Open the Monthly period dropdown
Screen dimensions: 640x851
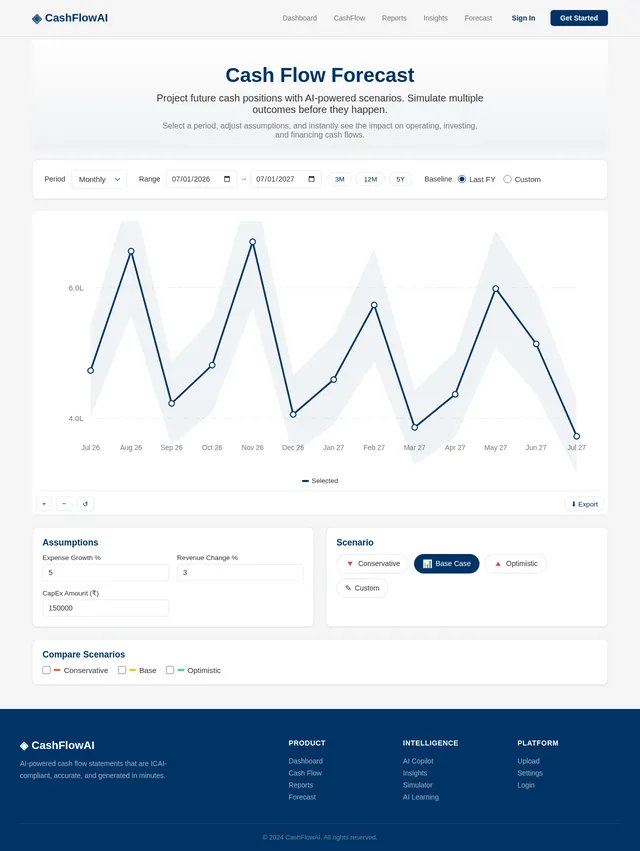click(x=99, y=179)
